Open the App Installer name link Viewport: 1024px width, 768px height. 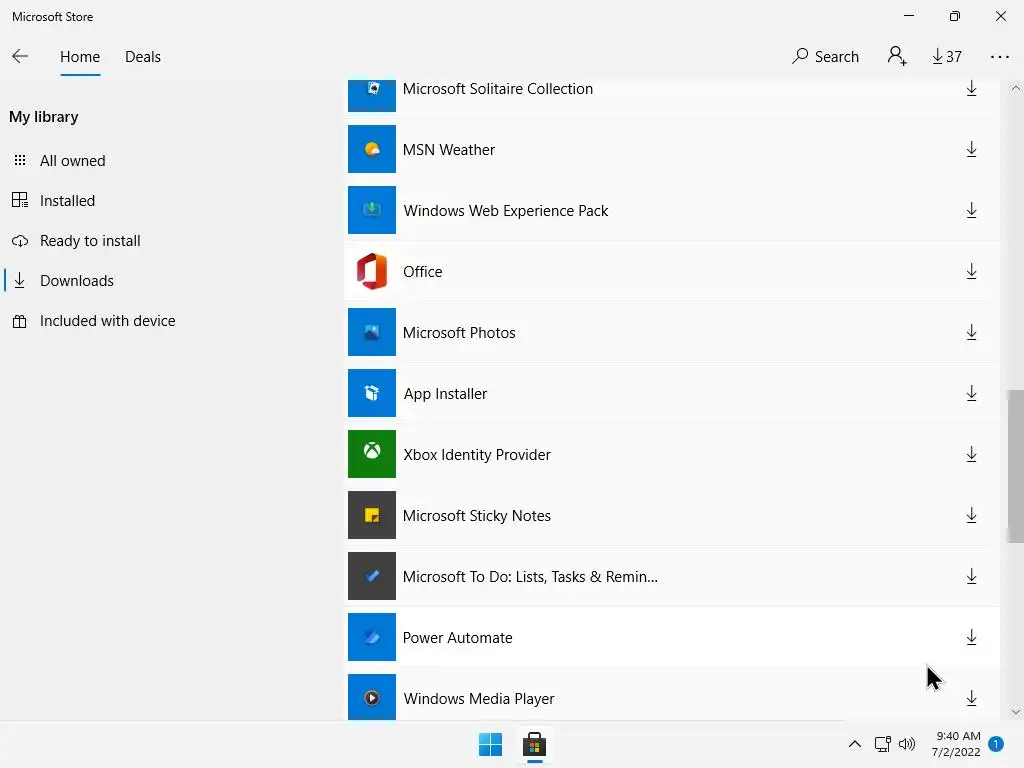point(445,394)
